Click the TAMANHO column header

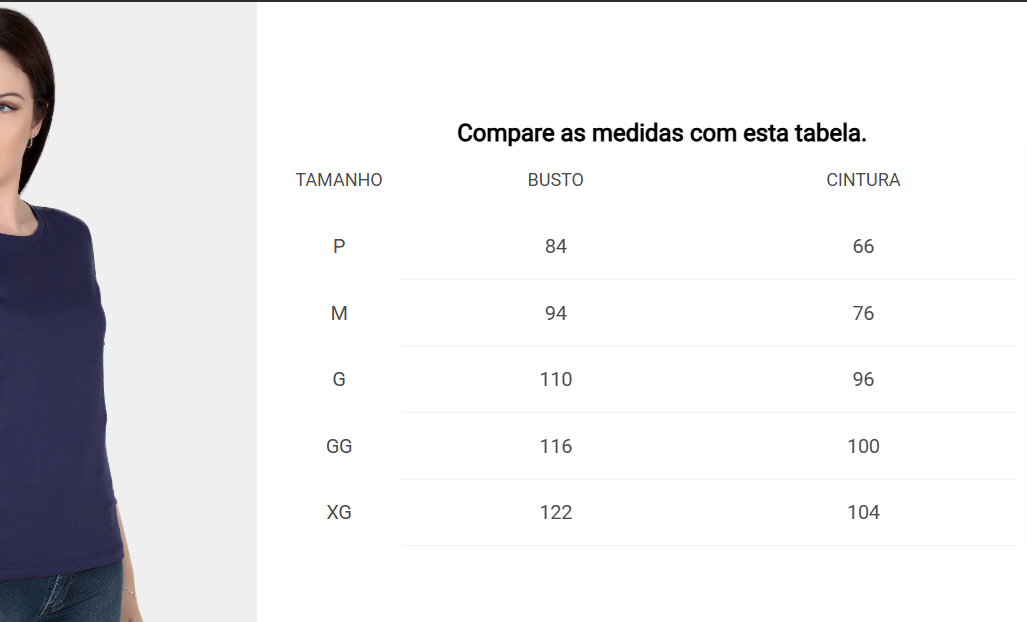pyautogui.click(x=339, y=180)
